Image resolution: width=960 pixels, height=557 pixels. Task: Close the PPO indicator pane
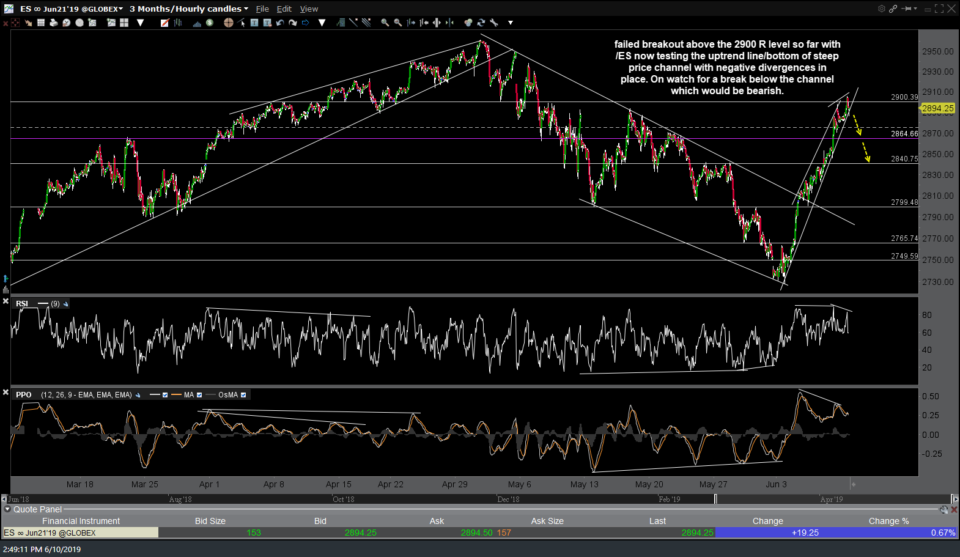tap(6, 392)
